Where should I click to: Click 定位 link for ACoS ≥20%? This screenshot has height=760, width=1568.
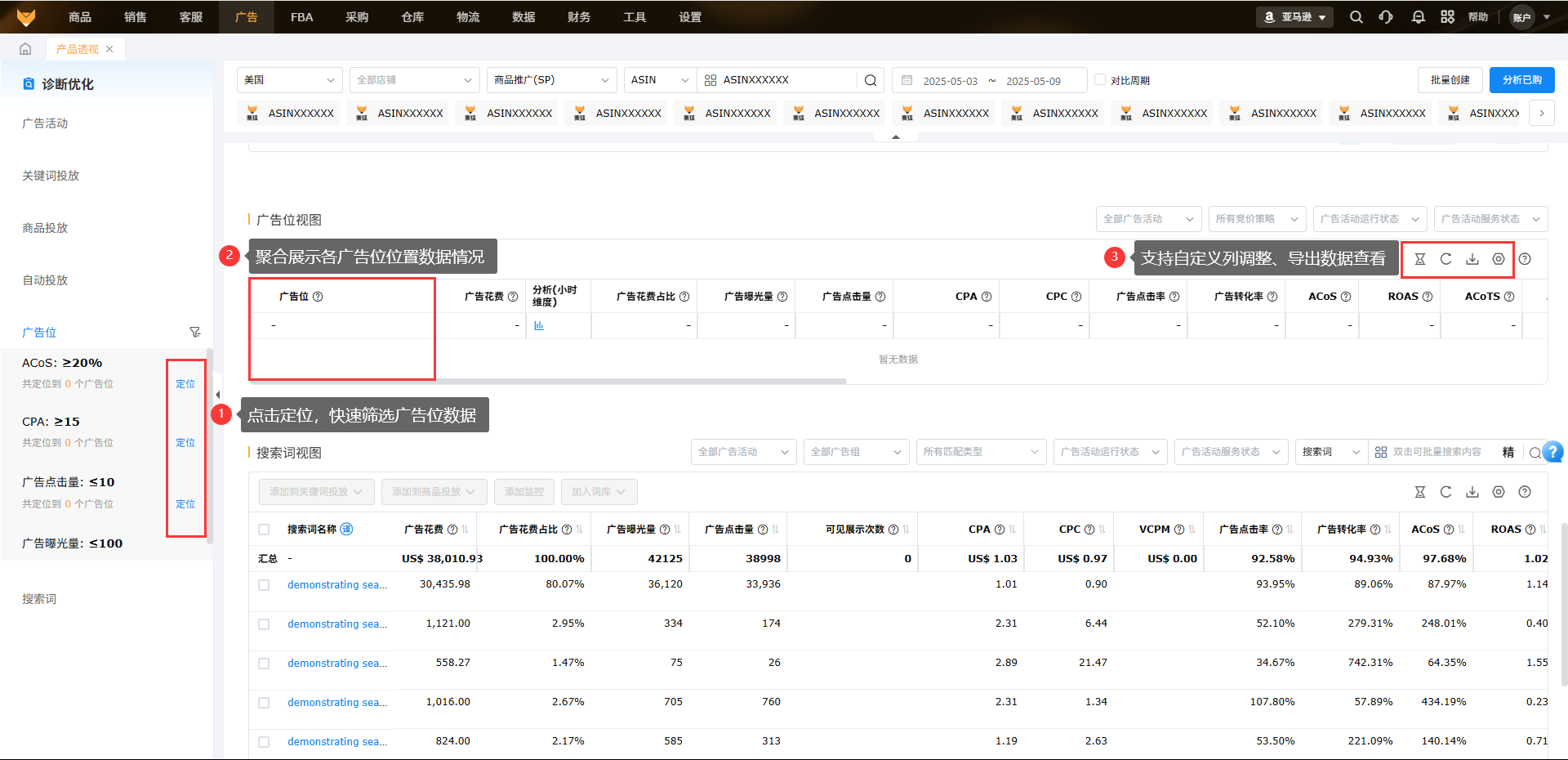point(185,384)
